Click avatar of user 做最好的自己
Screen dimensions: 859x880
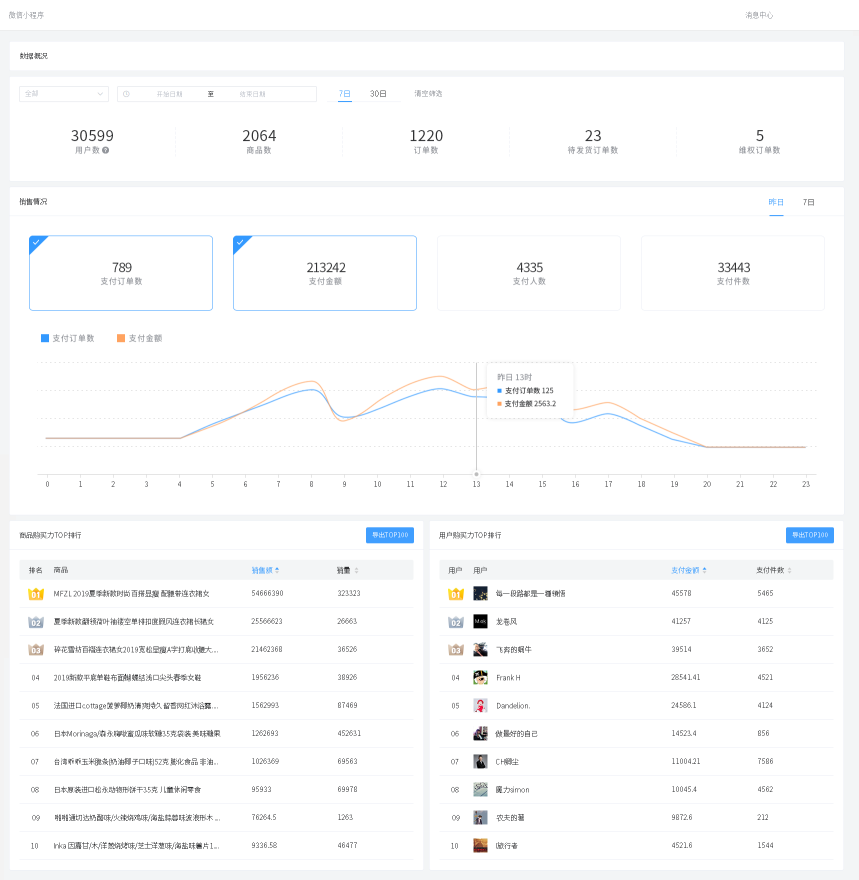tap(480, 734)
